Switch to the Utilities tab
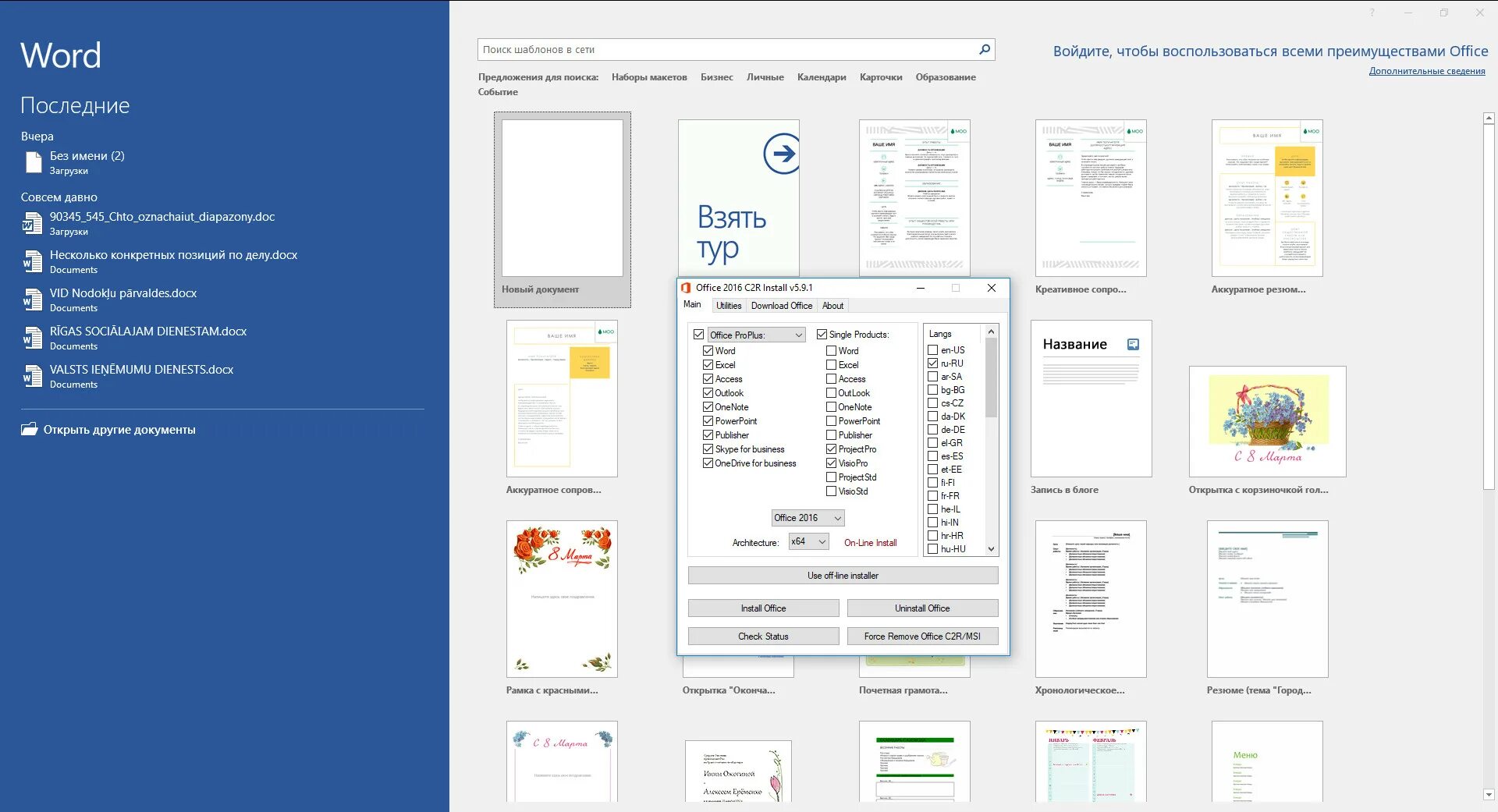Screen dimensions: 1498x812 coord(729,306)
